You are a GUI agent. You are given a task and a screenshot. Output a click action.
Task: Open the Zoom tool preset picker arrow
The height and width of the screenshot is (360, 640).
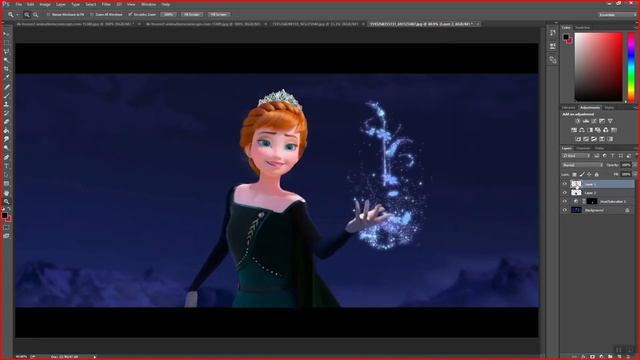18,15
